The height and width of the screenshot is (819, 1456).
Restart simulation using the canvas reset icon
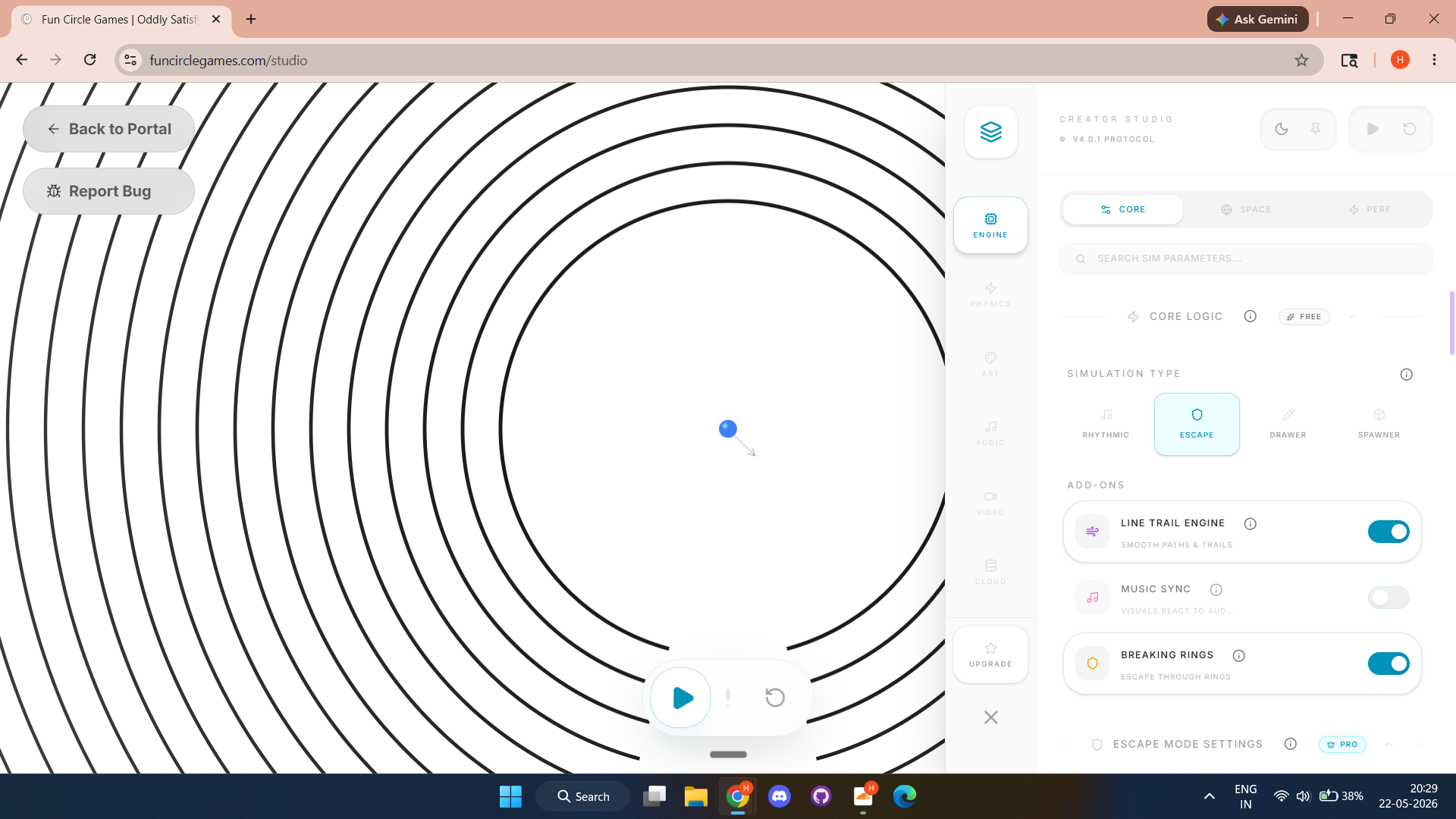pos(774,698)
